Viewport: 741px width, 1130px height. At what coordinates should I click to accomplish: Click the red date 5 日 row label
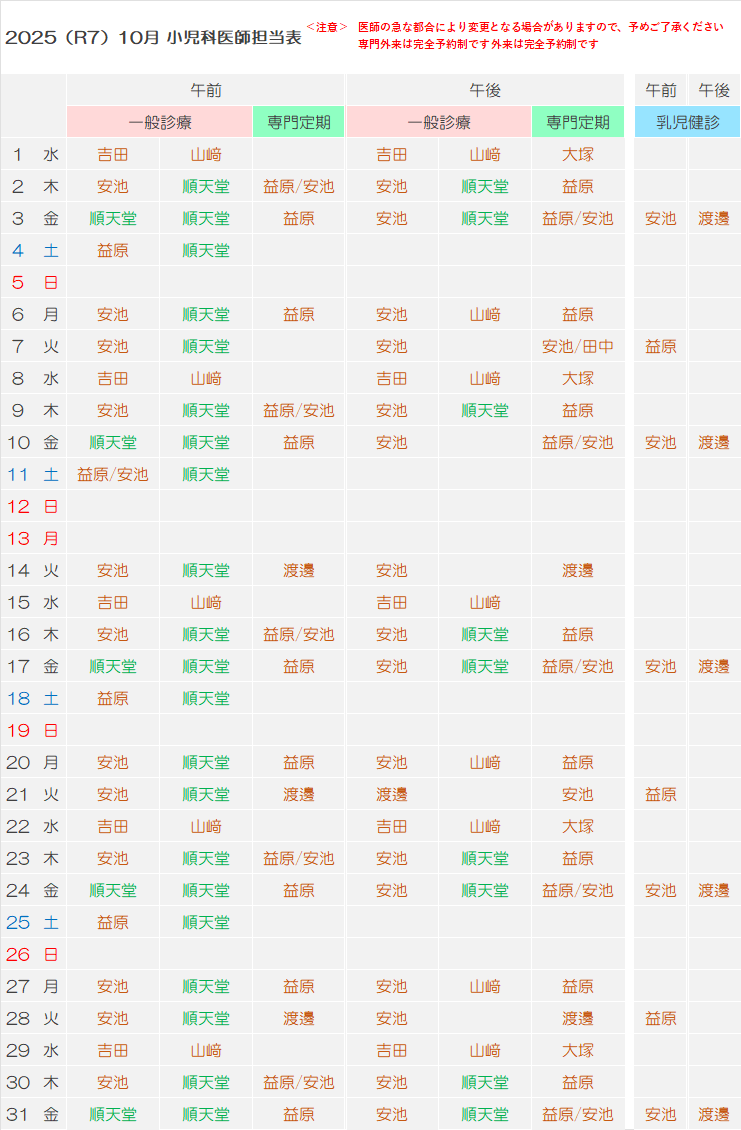[x=34, y=283]
